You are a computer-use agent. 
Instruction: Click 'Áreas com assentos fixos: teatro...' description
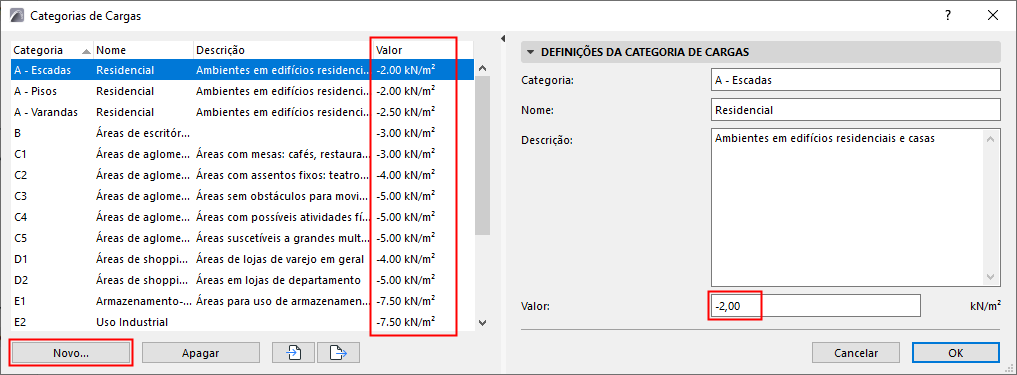(x=283, y=175)
